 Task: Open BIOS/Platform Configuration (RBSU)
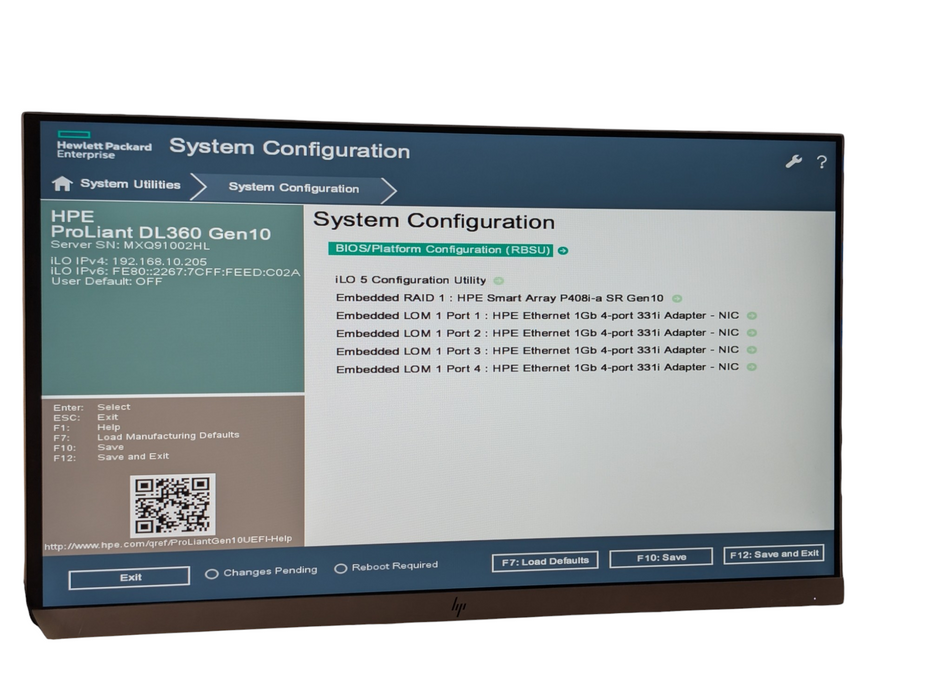pyautogui.click(x=441, y=249)
